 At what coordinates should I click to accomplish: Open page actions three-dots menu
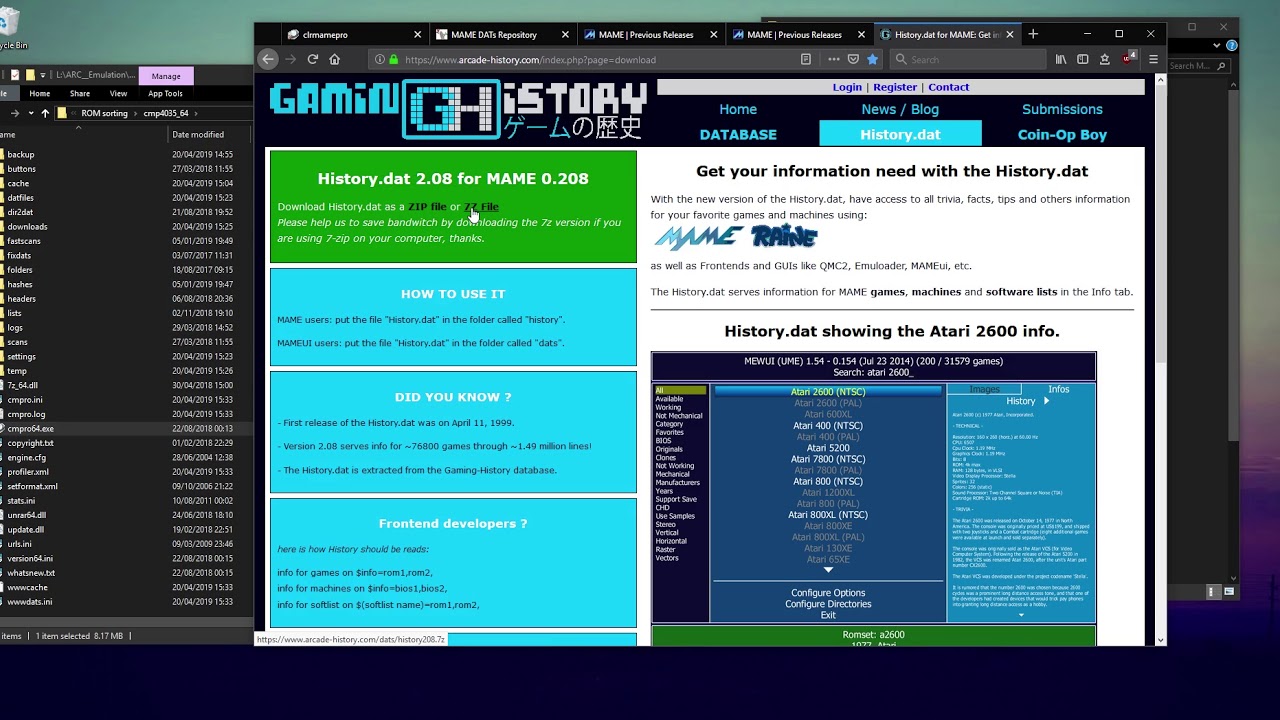coord(834,59)
